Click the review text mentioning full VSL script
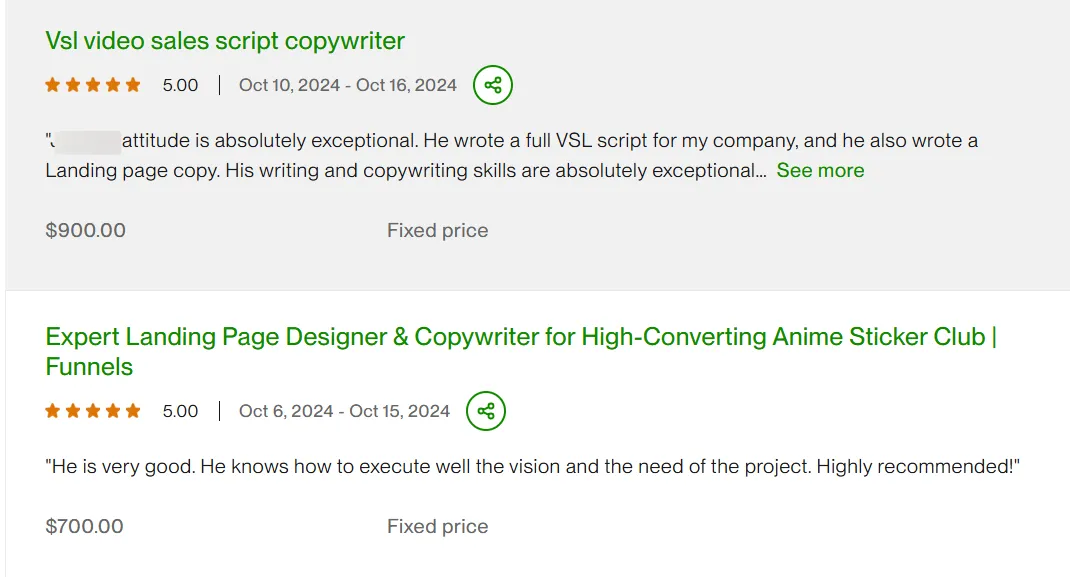1070x577 pixels. click(x=512, y=156)
